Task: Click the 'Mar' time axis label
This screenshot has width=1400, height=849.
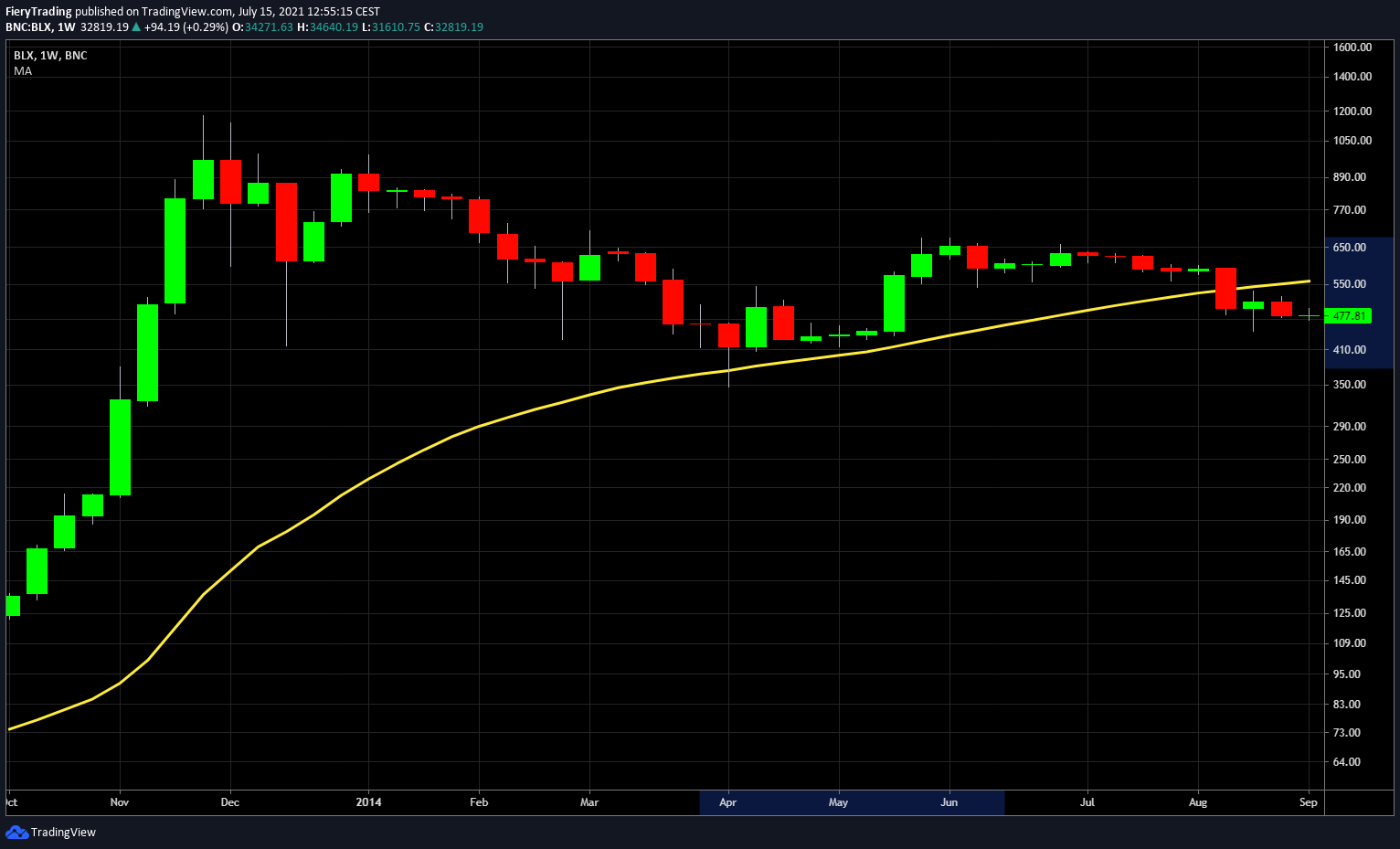Action: tap(589, 802)
